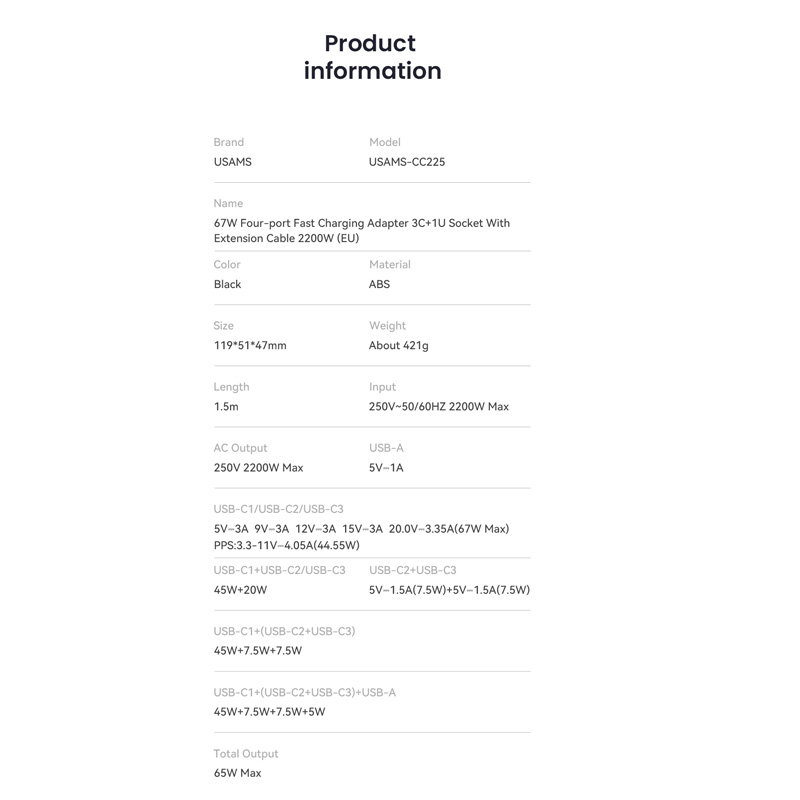The height and width of the screenshot is (800, 800).
Task: Select the USAMS-CC225 model text
Action: point(407,162)
